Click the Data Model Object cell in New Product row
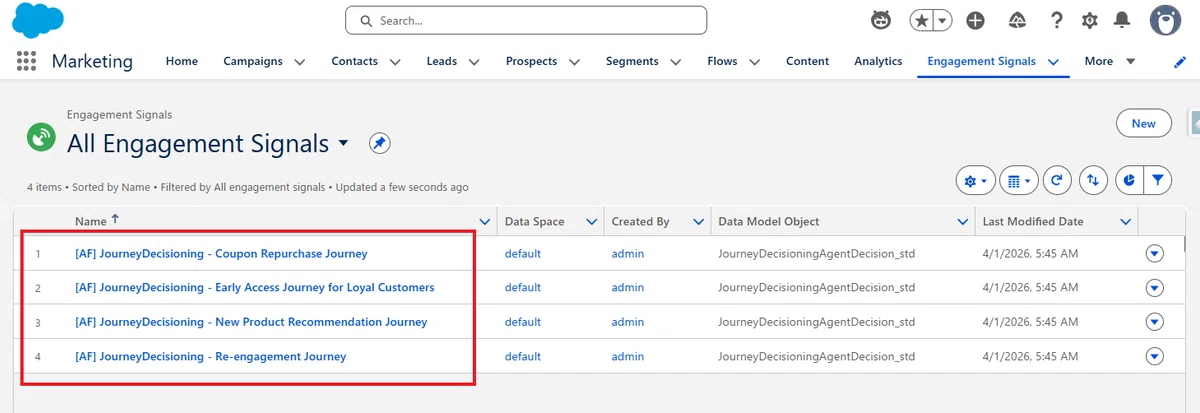Screen dimensions: 1200x413 pos(817,322)
